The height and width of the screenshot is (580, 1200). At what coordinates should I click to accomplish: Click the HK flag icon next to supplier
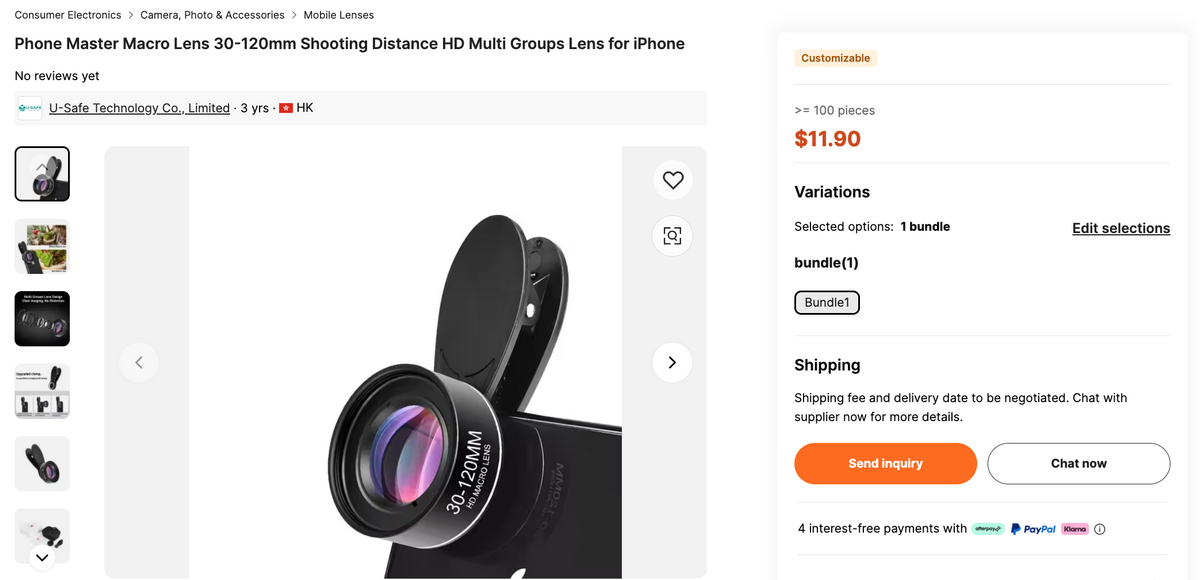click(x=286, y=107)
